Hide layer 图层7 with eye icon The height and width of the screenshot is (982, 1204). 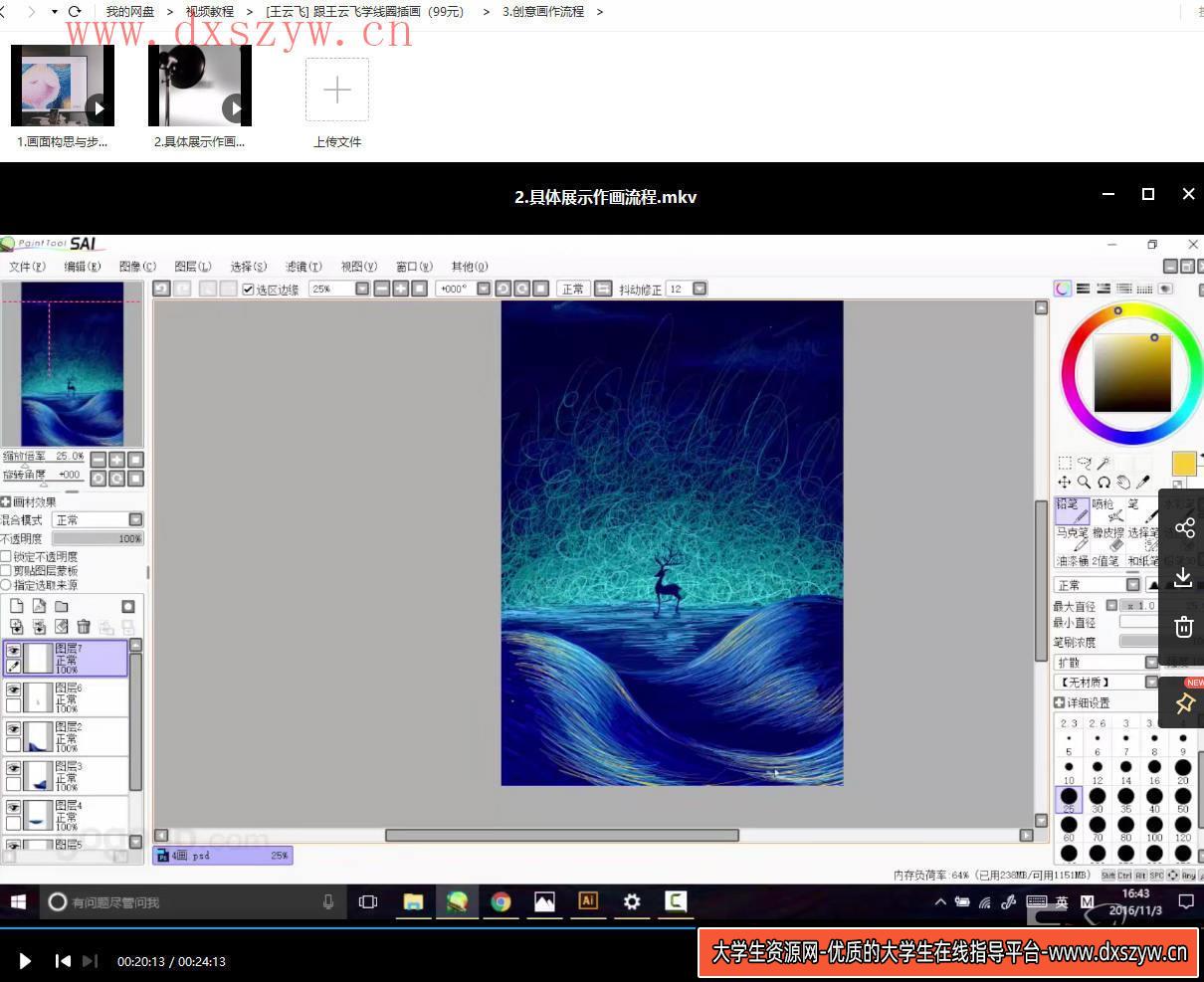click(x=14, y=651)
